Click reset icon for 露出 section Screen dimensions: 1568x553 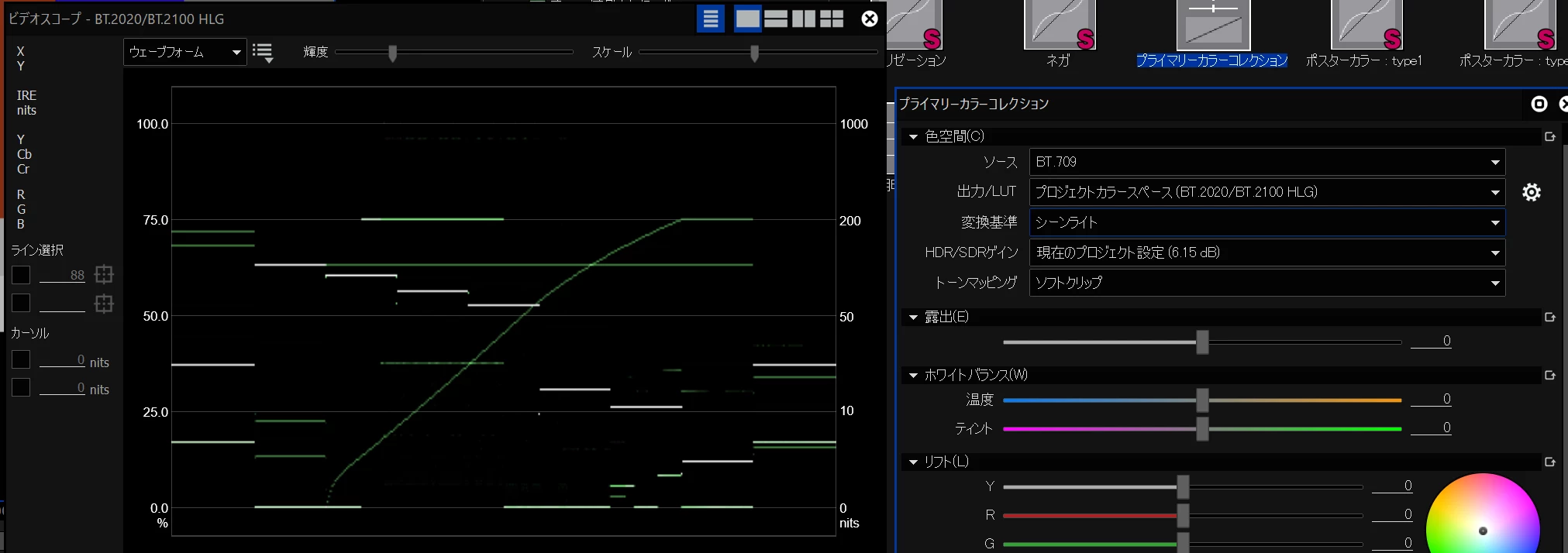[1550, 318]
